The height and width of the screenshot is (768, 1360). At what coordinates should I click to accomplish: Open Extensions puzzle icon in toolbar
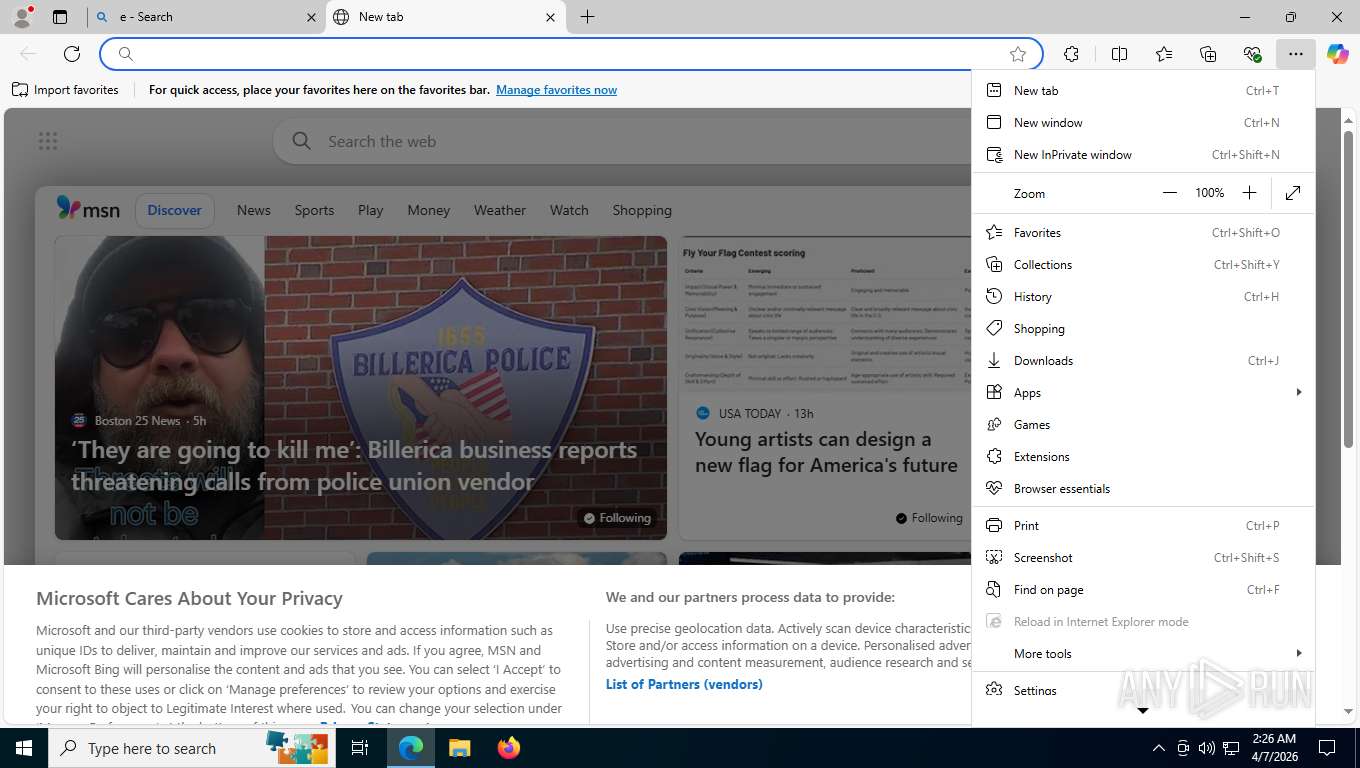[x=1071, y=54]
